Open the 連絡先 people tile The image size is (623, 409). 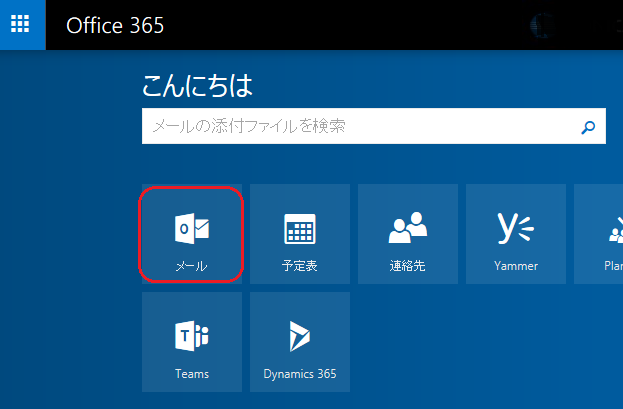click(x=408, y=234)
